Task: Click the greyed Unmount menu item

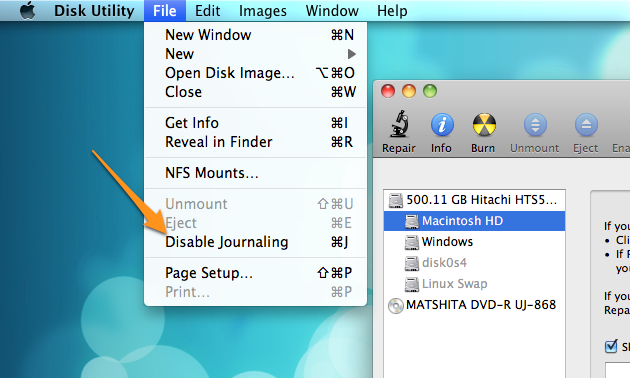Action: click(256, 204)
